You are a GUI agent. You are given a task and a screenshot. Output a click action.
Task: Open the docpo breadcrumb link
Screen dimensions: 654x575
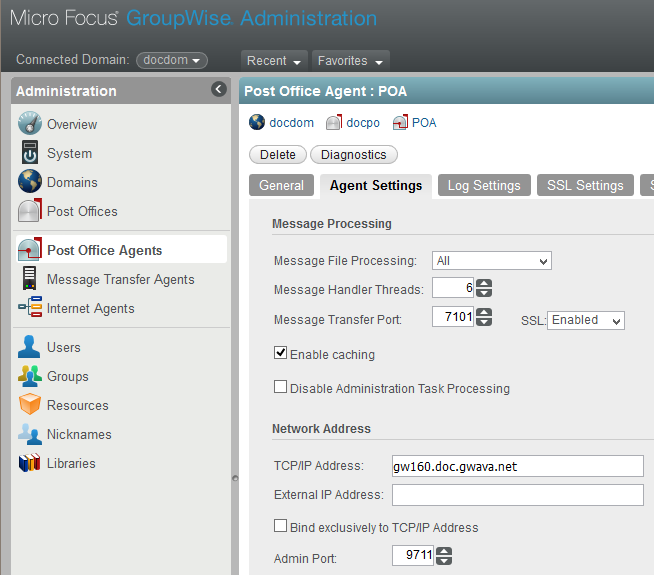click(363, 123)
